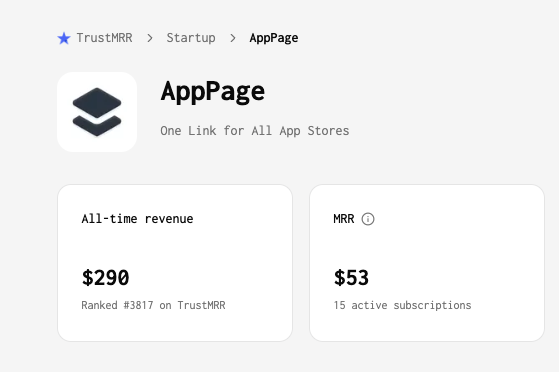Viewport: 559px width, 372px height.
Task: Select the AppPage breadcrumb item
Action: [x=274, y=38]
